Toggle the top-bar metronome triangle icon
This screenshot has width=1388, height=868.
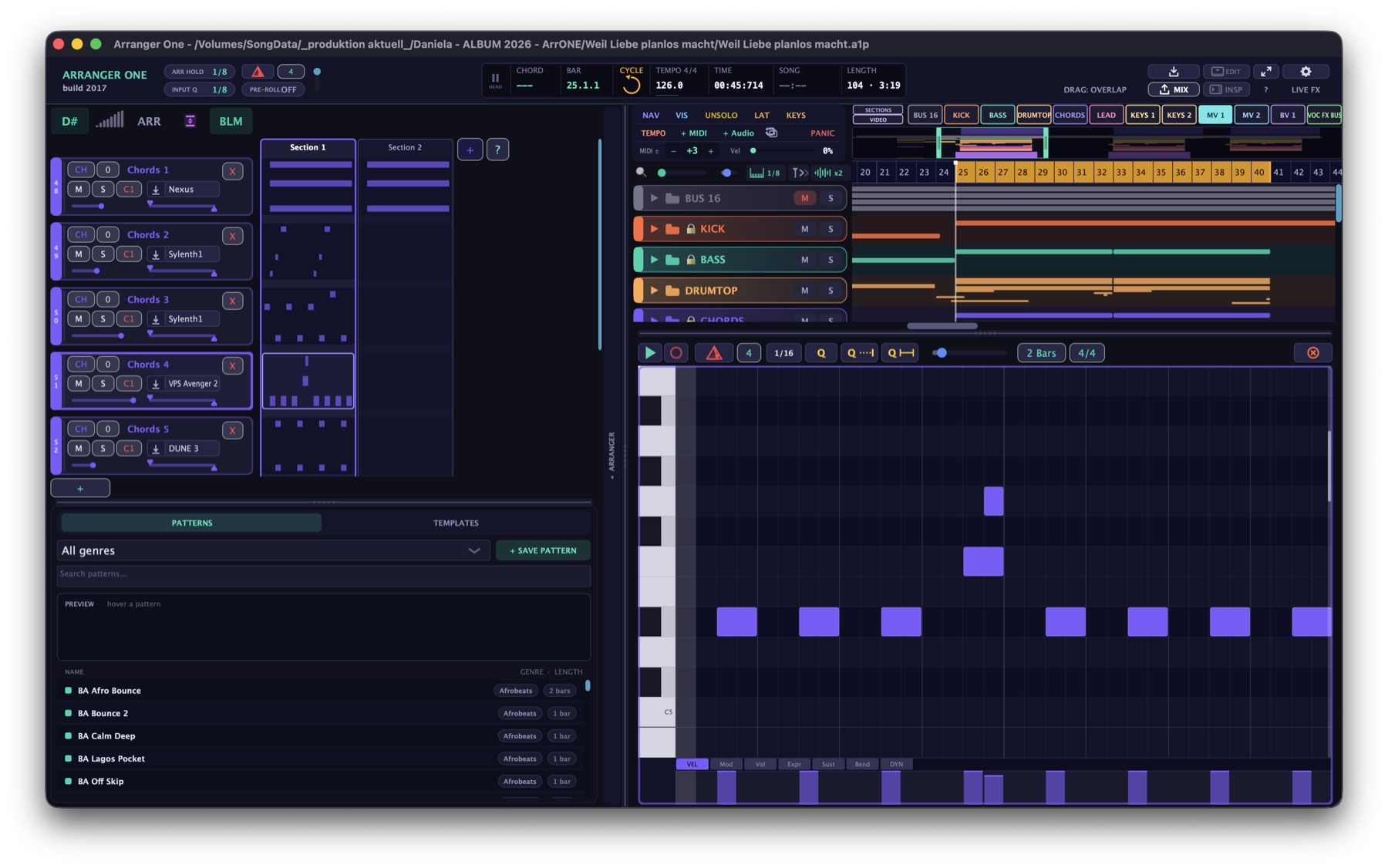(x=258, y=72)
